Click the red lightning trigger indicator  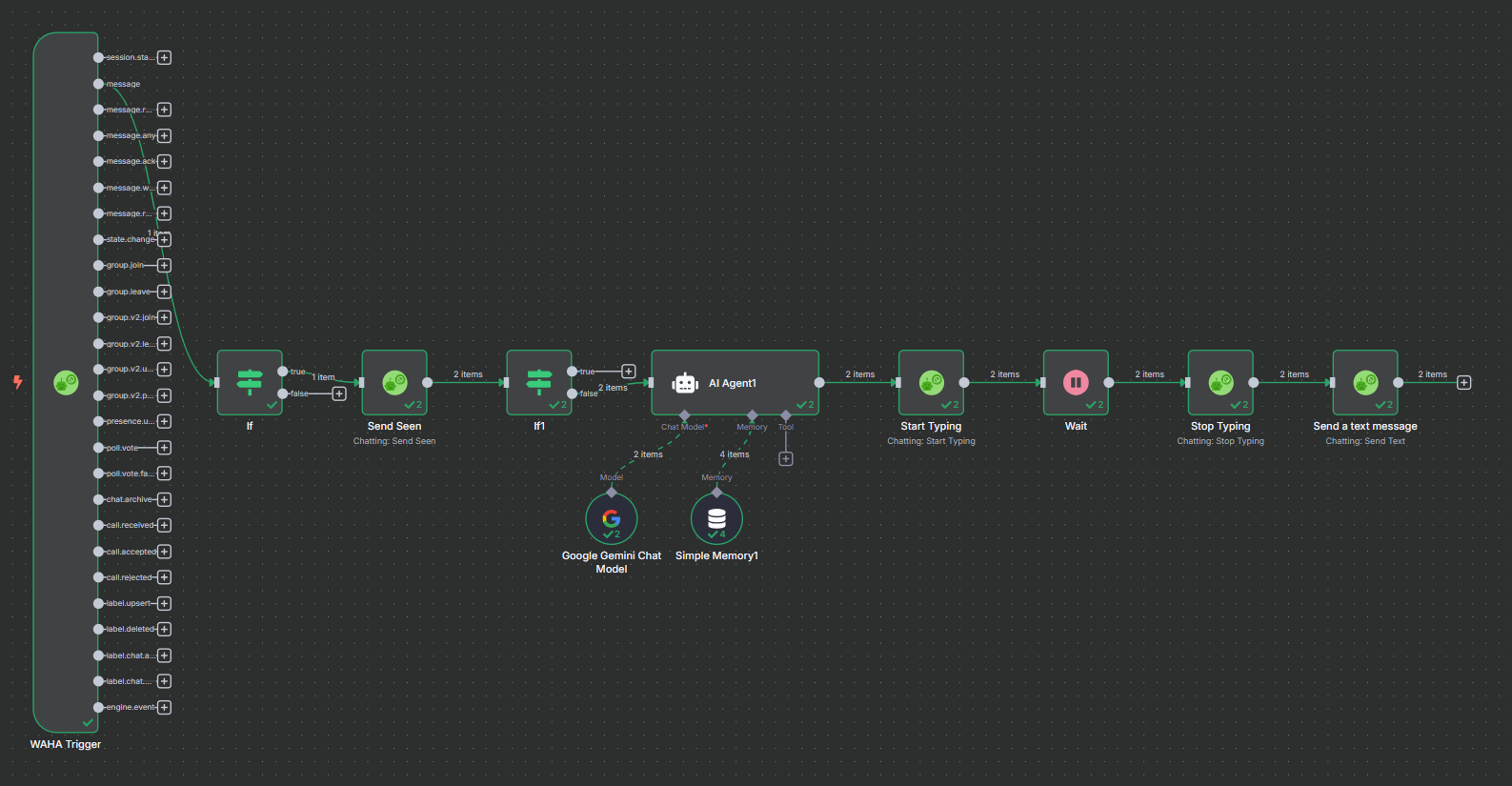point(17,382)
